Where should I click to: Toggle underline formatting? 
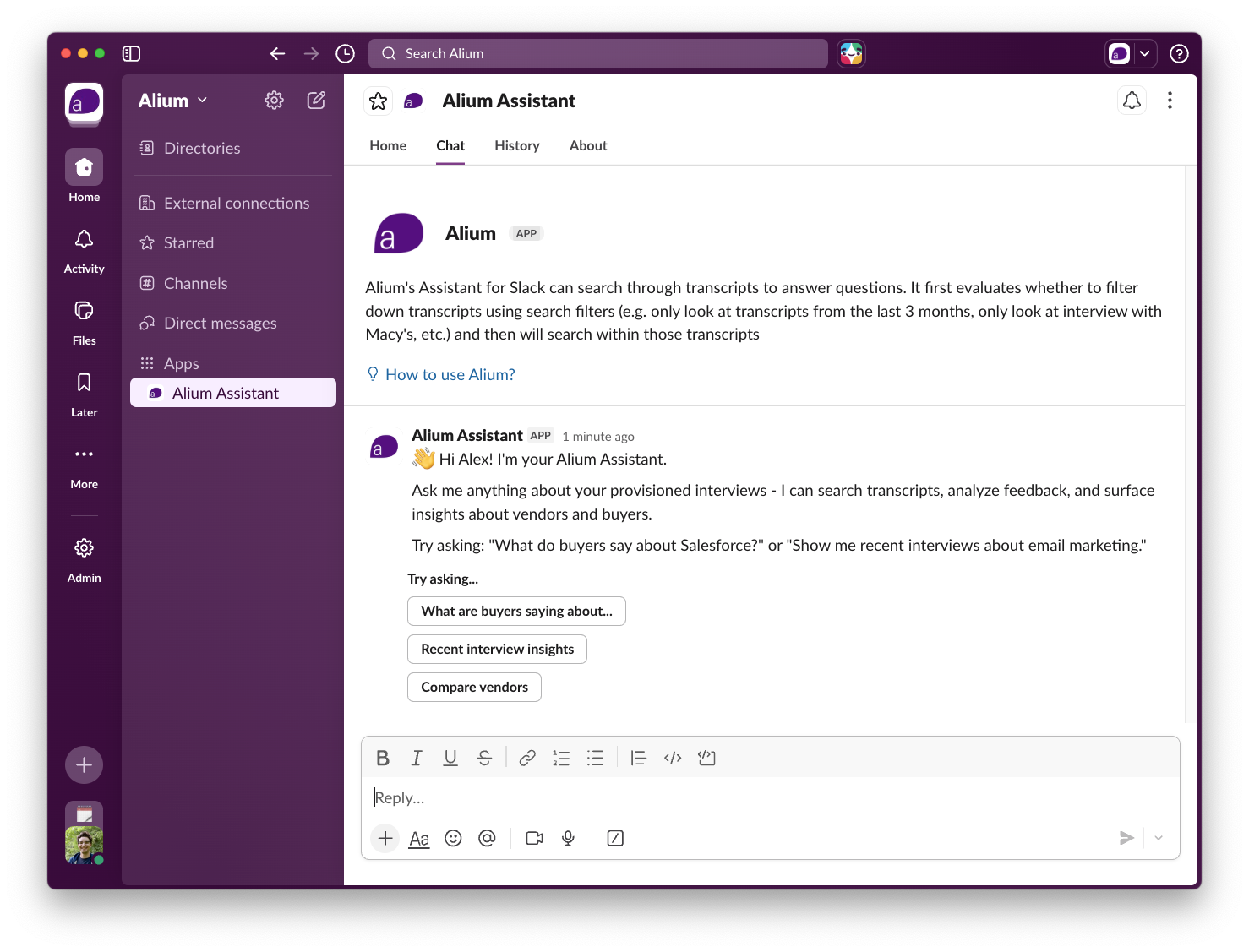click(x=450, y=758)
